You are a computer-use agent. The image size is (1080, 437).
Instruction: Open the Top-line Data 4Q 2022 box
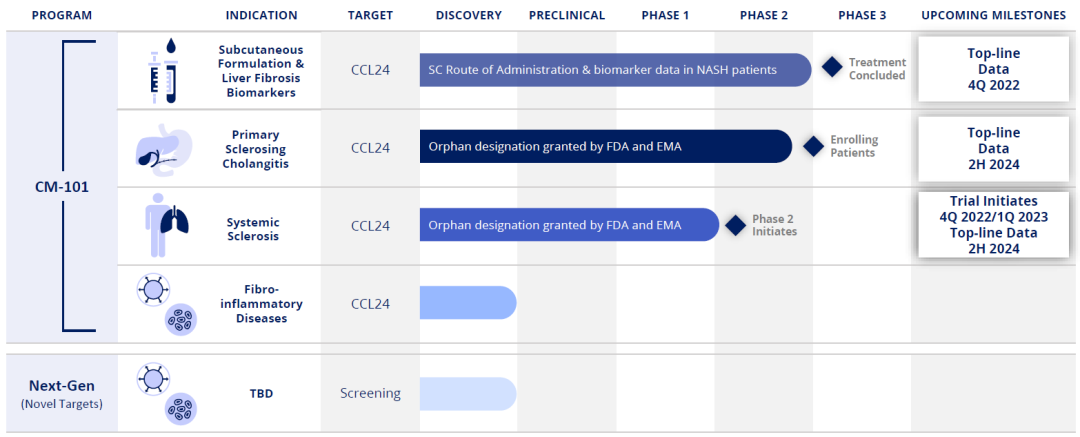click(x=993, y=68)
